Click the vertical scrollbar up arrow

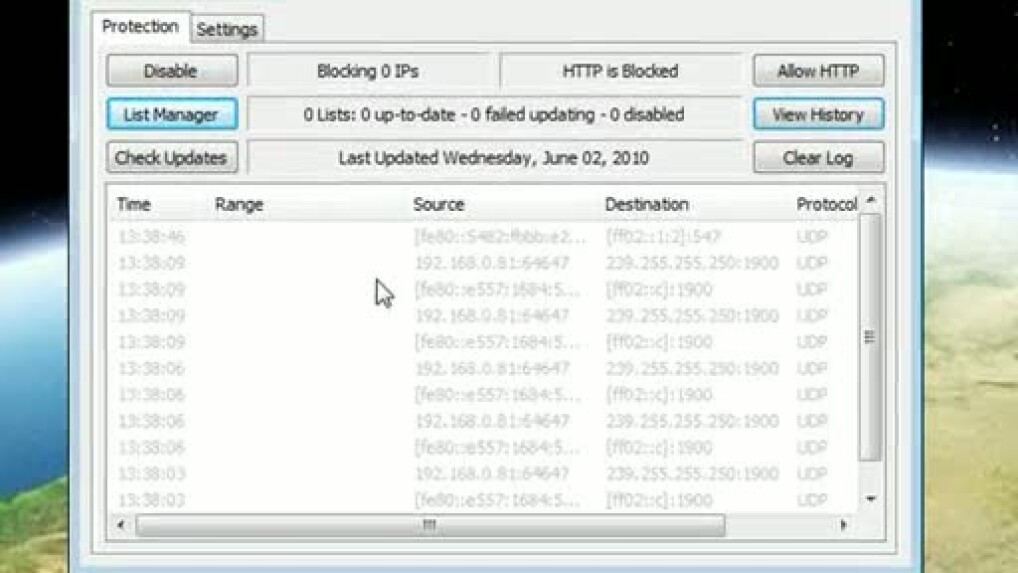click(x=871, y=201)
